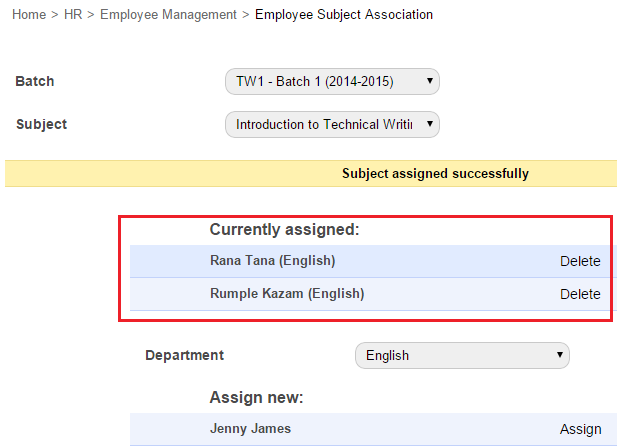Select the Rana Tana (English) entry
This screenshot has width=617, height=448.
(x=272, y=261)
